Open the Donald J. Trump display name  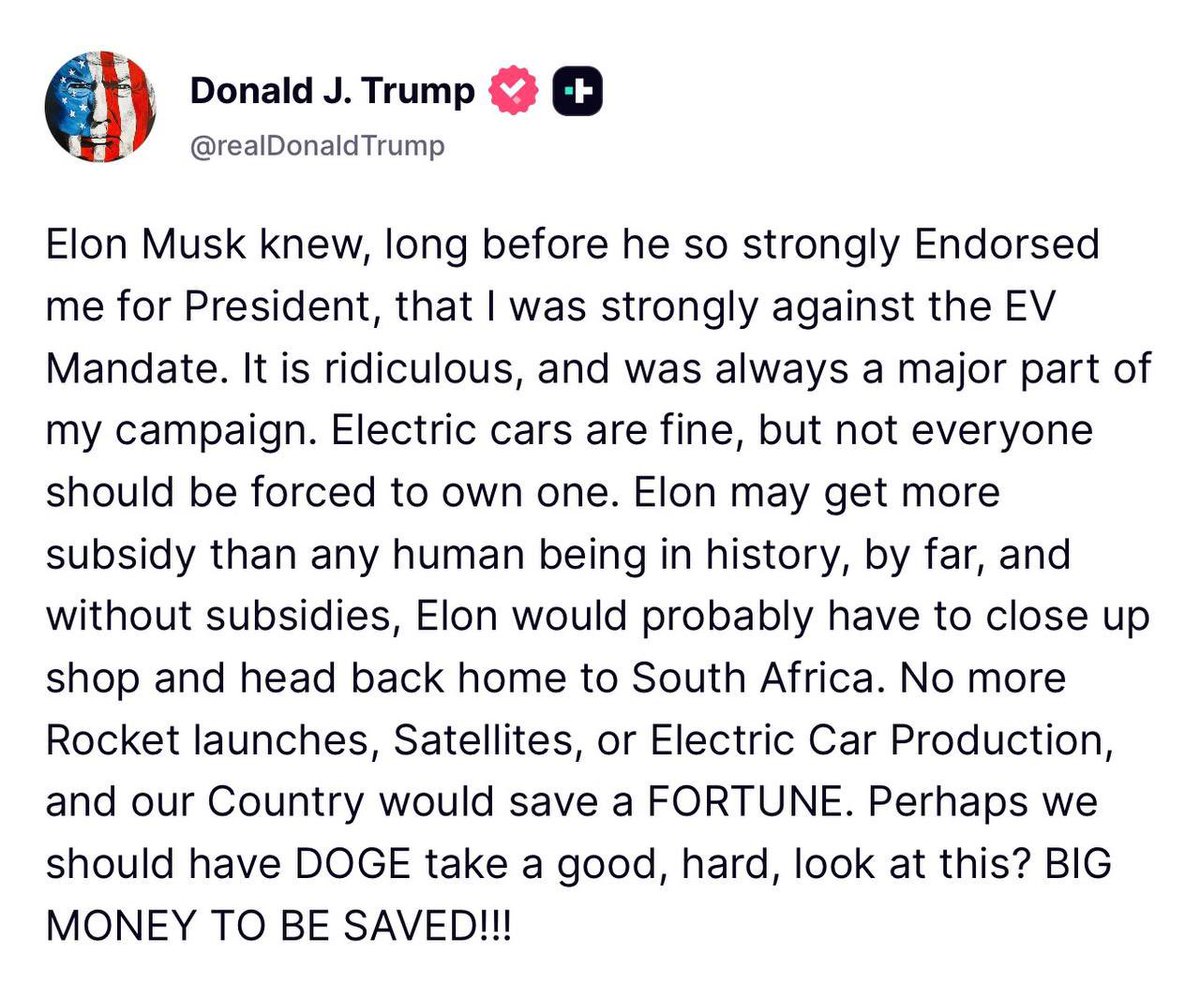pos(332,92)
